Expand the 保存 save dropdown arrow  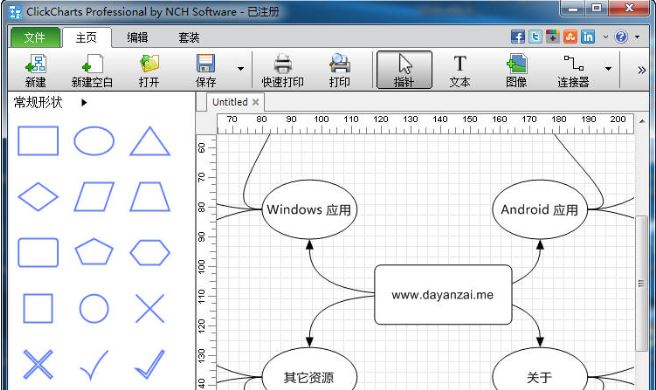click(x=241, y=69)
